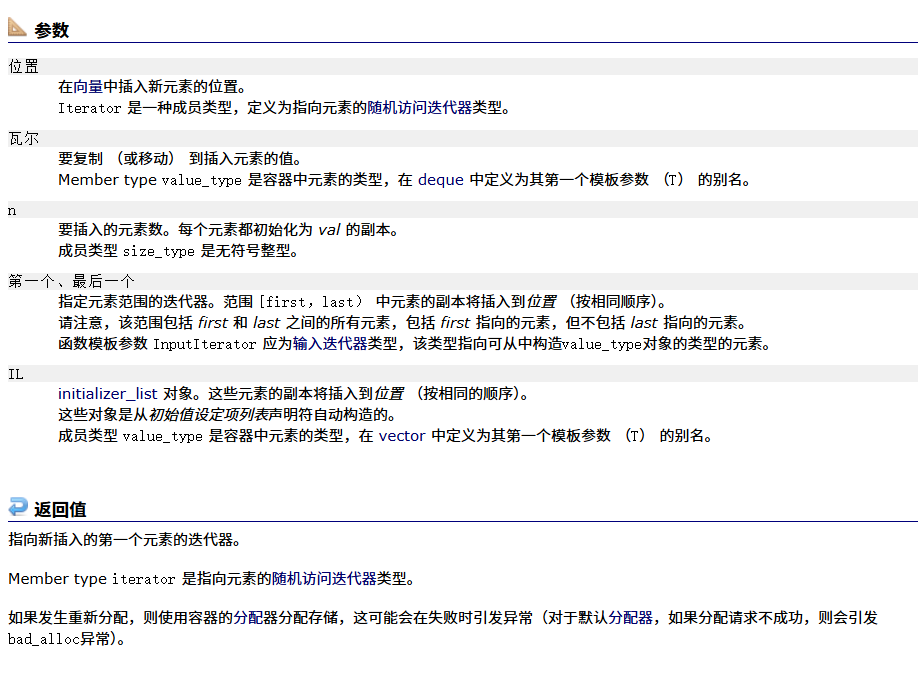Click the 返回值 section heading

pyautogui.click(x=60, y=509)
